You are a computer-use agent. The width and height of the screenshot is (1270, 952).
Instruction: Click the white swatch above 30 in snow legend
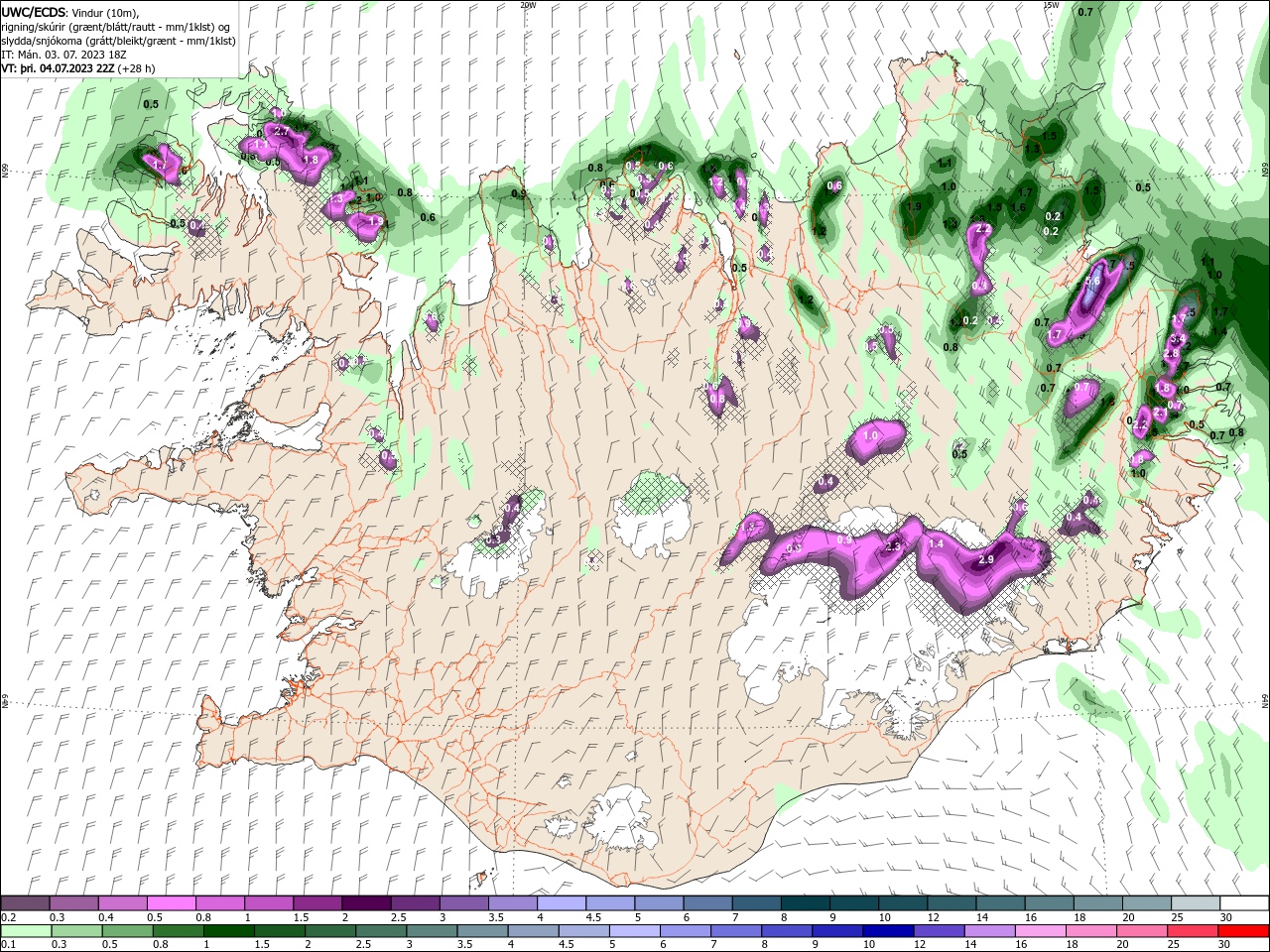(1243, 903)
